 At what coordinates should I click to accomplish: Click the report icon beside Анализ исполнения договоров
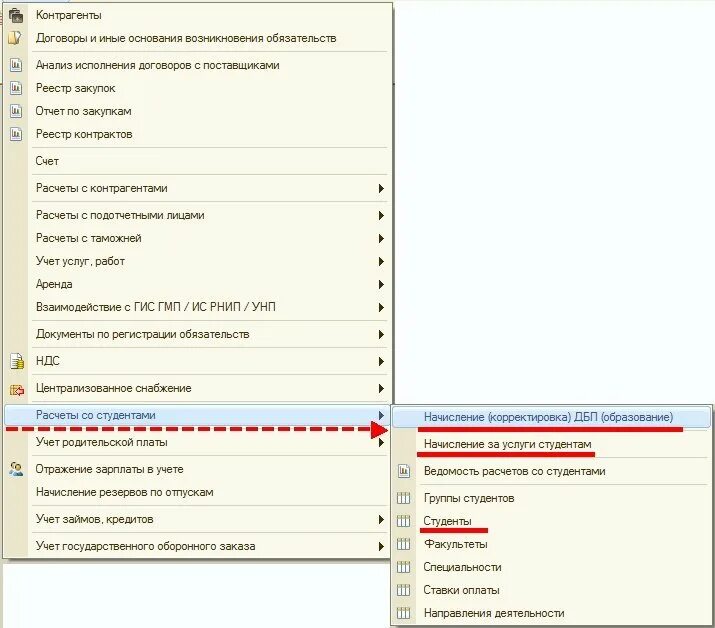[x=16, y=65]
